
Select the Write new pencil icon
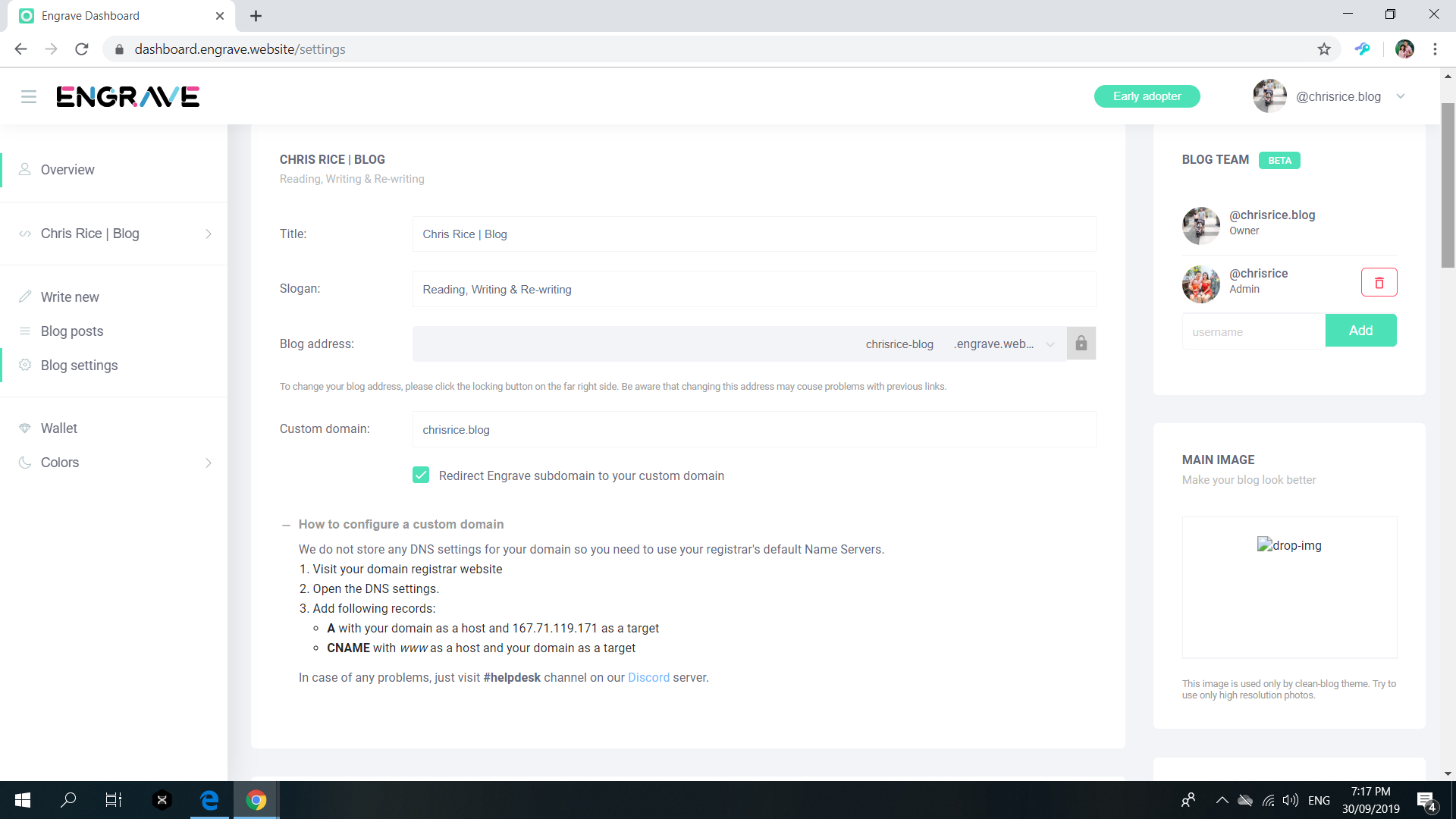pyautogui.click(x=25, y=297)
